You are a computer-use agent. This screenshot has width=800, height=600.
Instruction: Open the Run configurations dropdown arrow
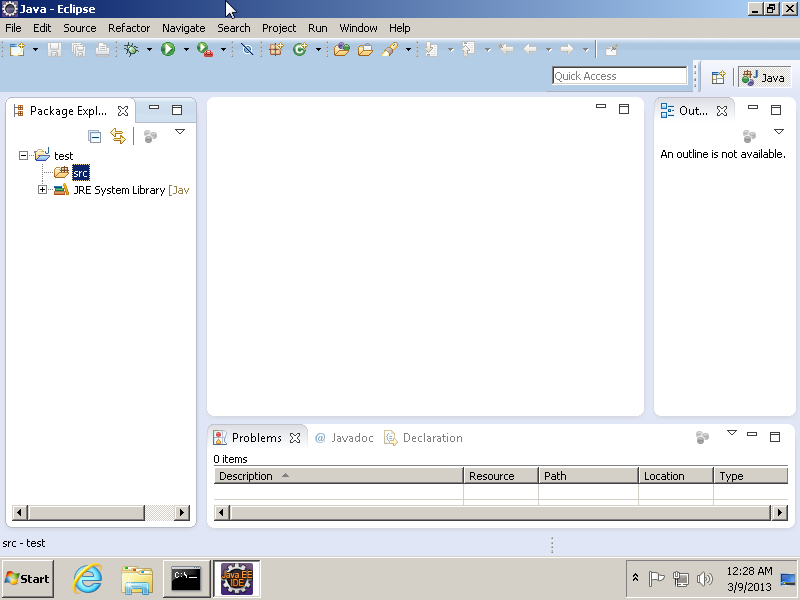[186, 49]
